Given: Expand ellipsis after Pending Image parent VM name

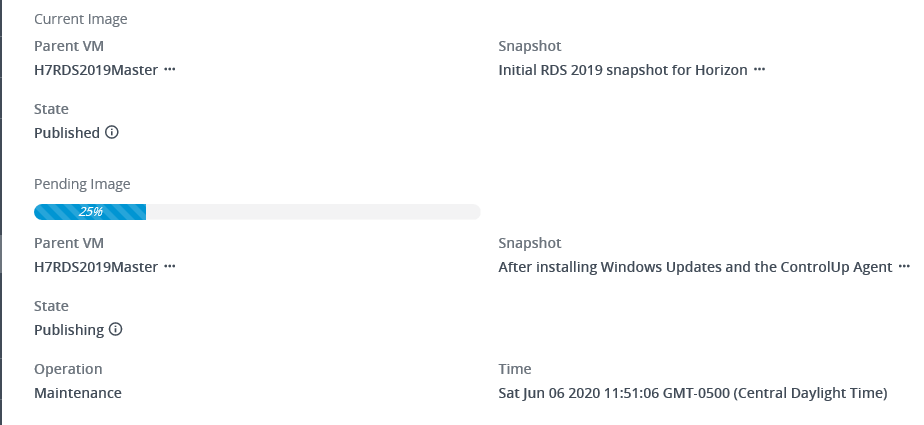Looking at the screenshot, I should tap(170, 267).
